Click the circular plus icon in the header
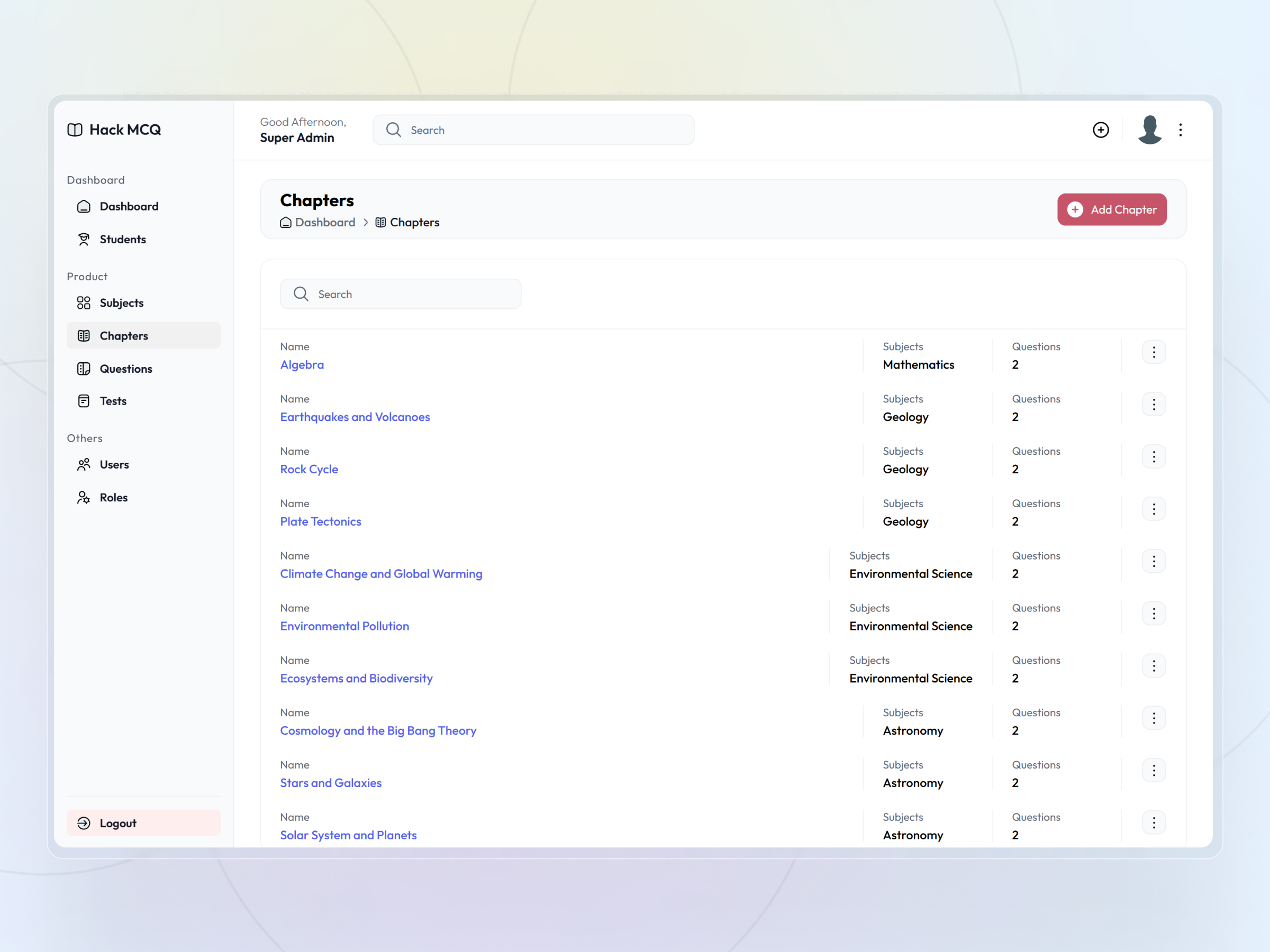 [1101, 130]
